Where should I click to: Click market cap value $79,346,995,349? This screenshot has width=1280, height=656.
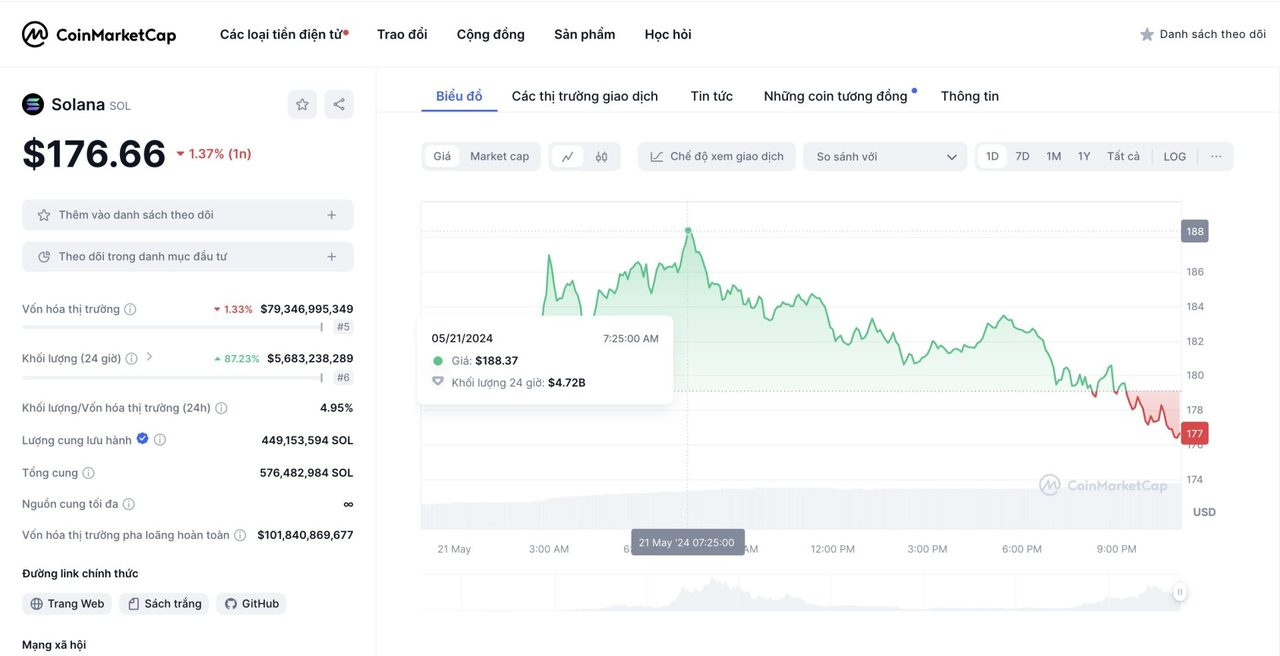point(307,309)
